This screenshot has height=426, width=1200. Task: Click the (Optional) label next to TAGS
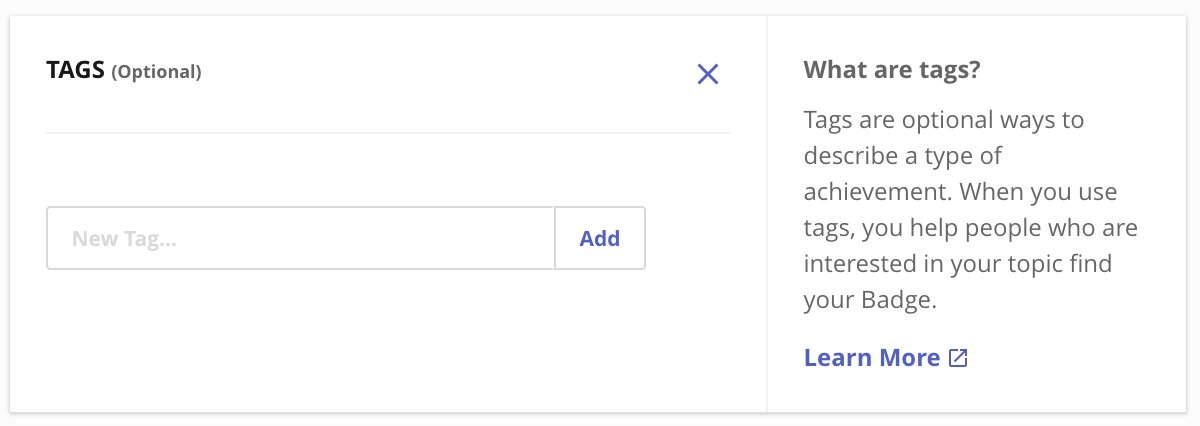click(x=156, y=72)
